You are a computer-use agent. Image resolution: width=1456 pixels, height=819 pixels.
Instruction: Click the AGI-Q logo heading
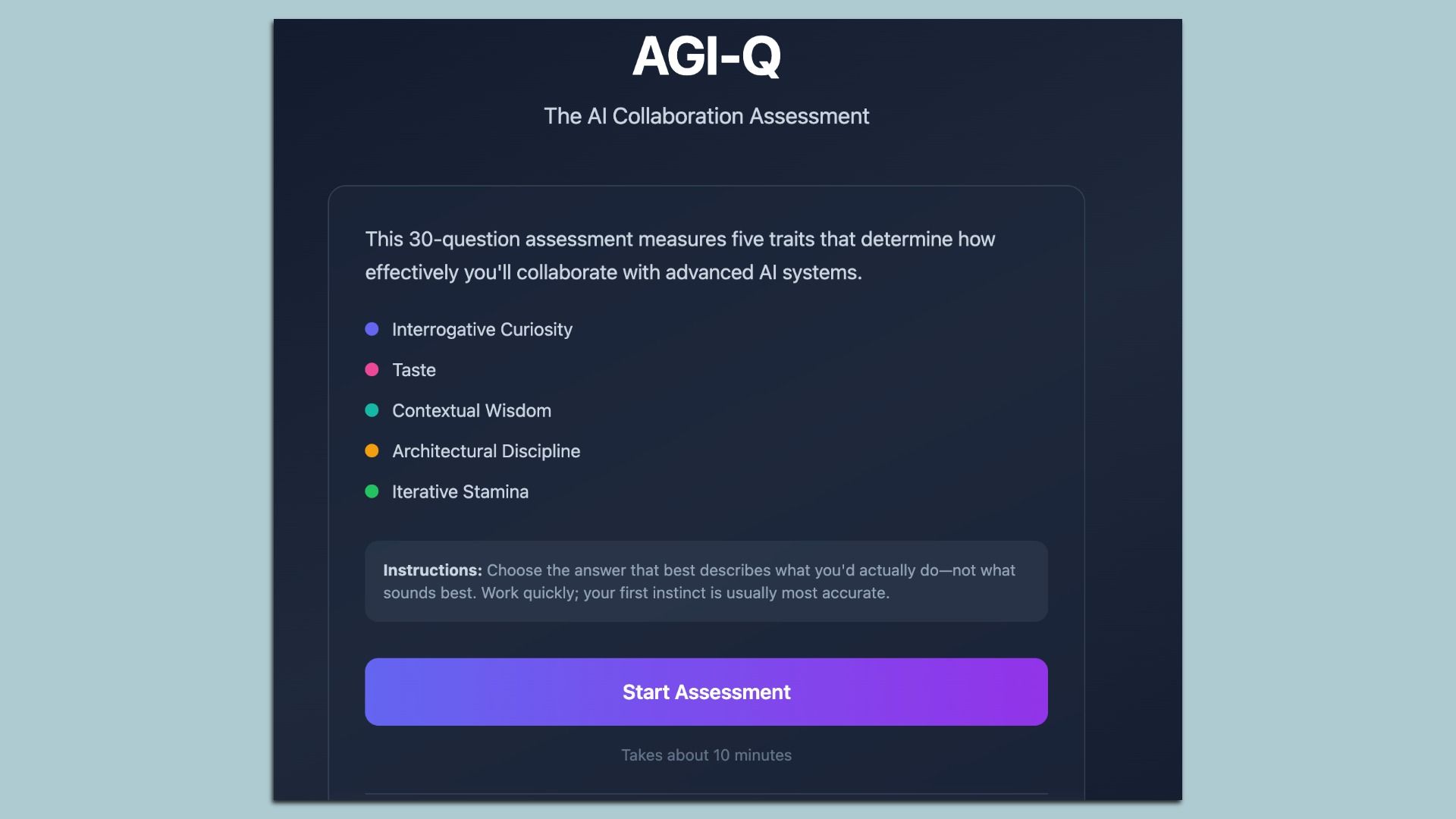pyautogui.click(x=707, y=56)
